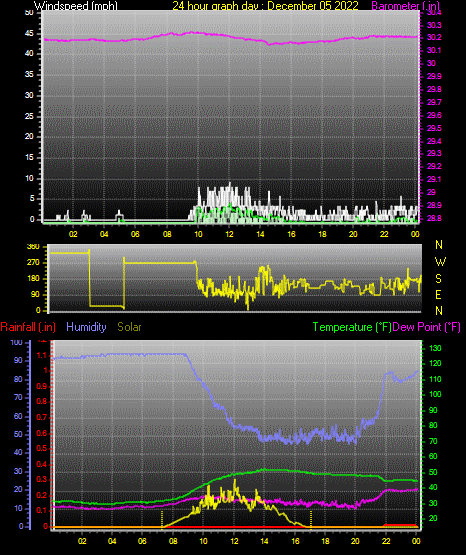Image resolution: width=466 pixels, height=555 pixels.
Task: Click the 06 hour tick on bottom graph
Action: pyautogui.click(x=142, y=541)
